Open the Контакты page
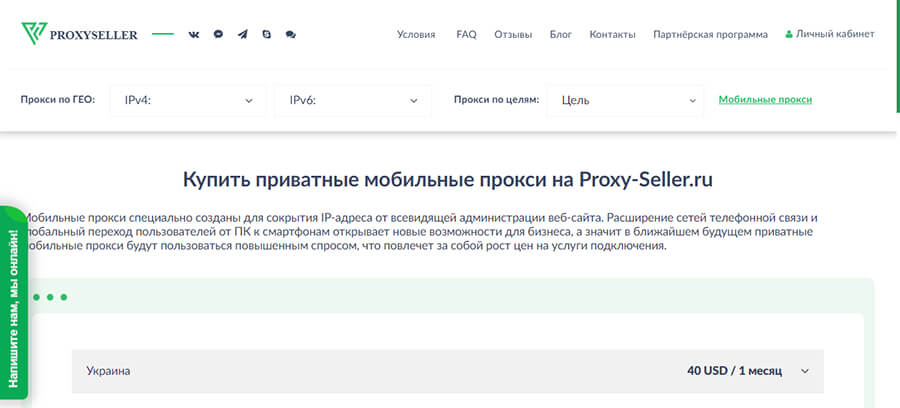 click(612, 34)
